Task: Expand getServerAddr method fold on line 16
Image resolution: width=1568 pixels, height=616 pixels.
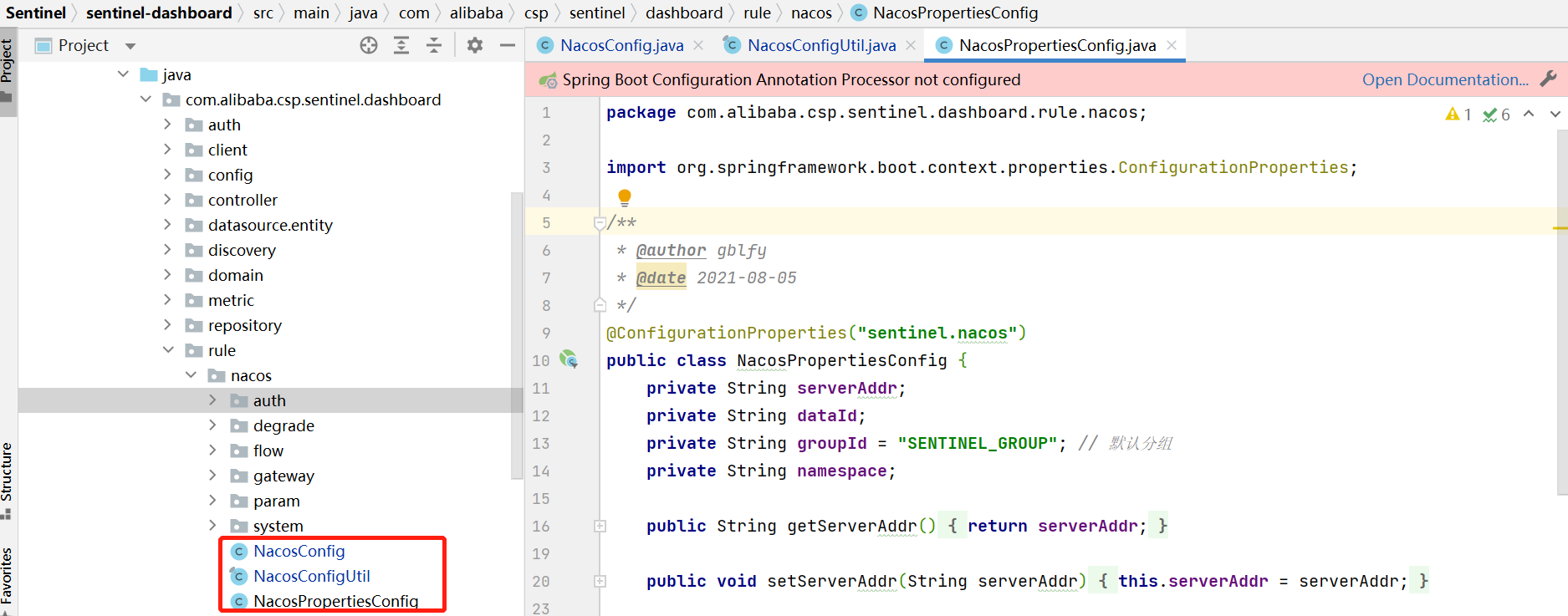Action: 600,526
